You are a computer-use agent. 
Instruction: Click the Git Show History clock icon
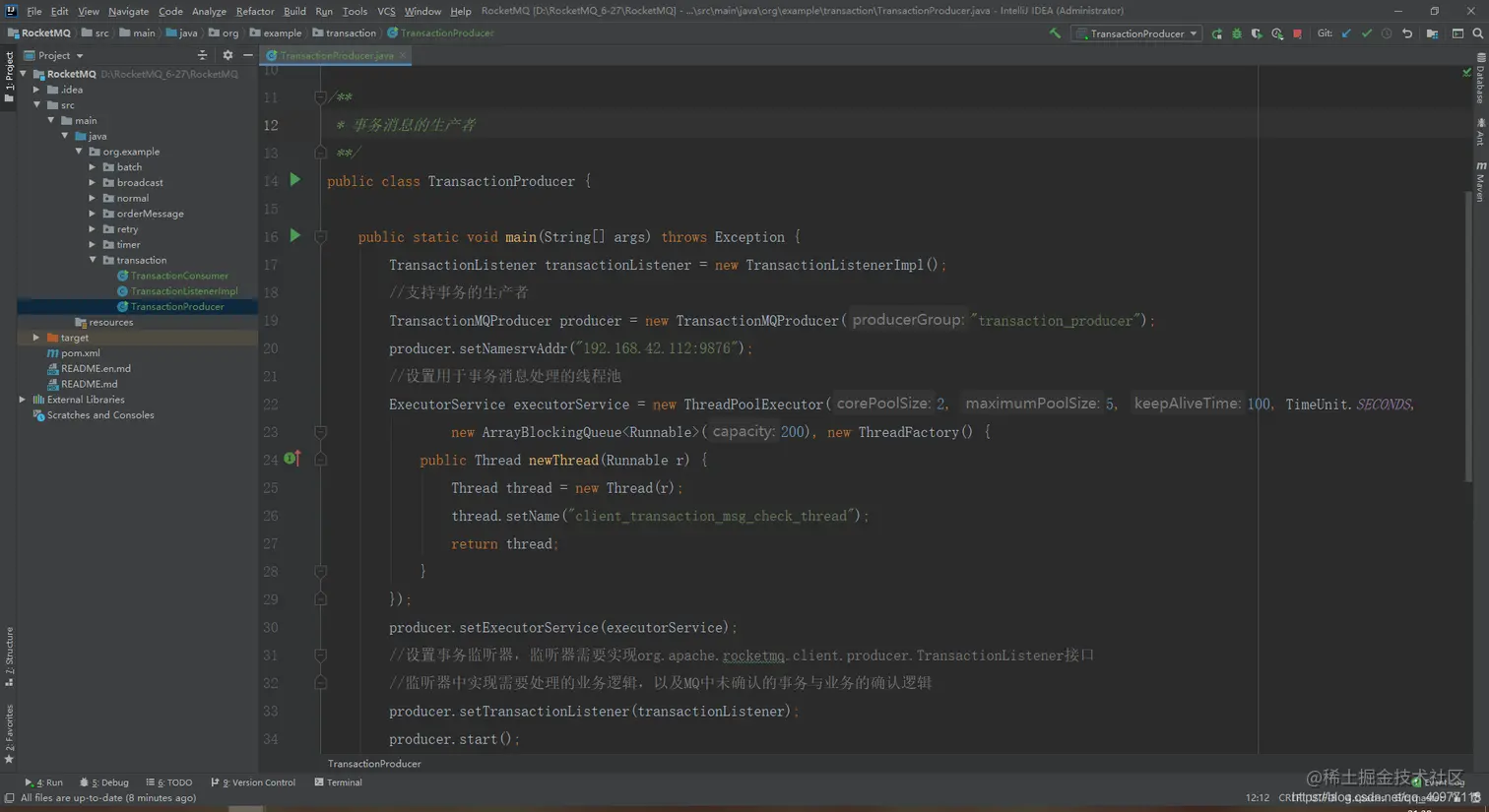point(1387,33)
